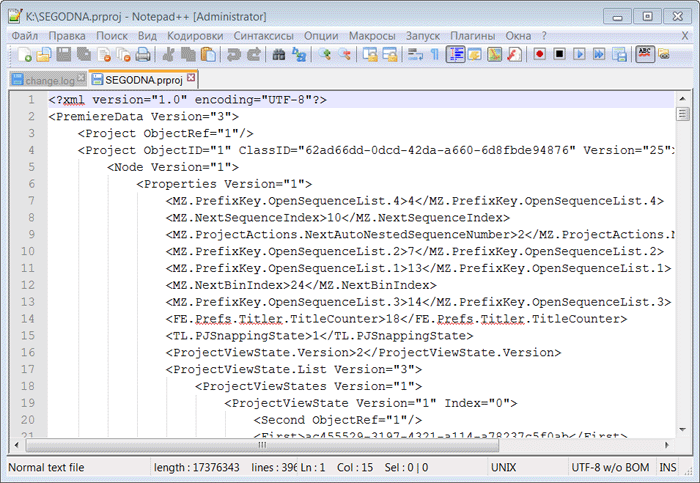Viewport: 700px width, 483px height.
Task: Click the folder with glasses plugin icon
Action: pyautogui.click(x=664, y=54)
